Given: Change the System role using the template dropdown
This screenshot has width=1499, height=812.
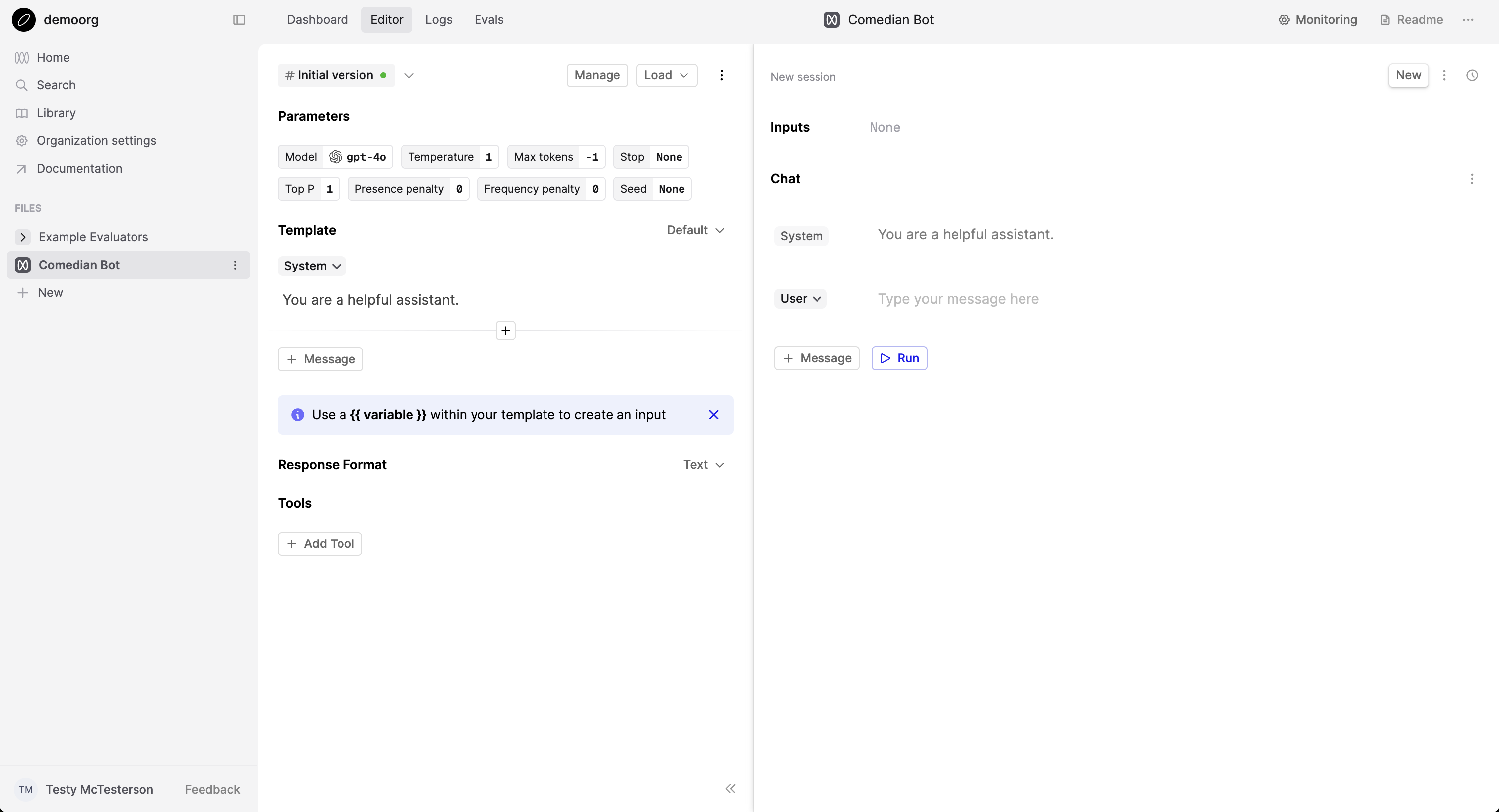Looking at the screenshot, I should (312, 266).
